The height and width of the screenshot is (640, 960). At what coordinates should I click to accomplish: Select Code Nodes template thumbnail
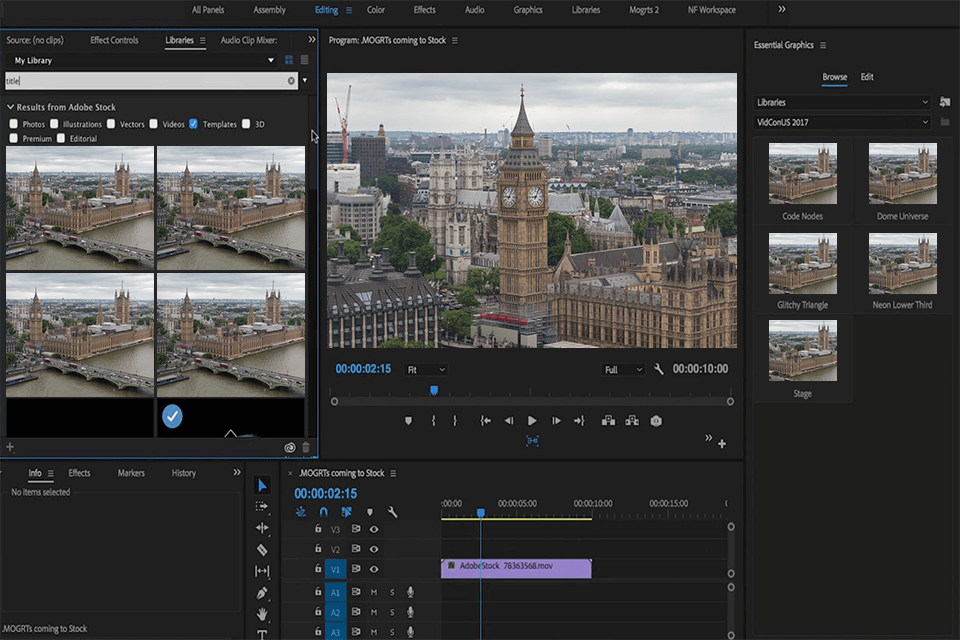(803, 173)
